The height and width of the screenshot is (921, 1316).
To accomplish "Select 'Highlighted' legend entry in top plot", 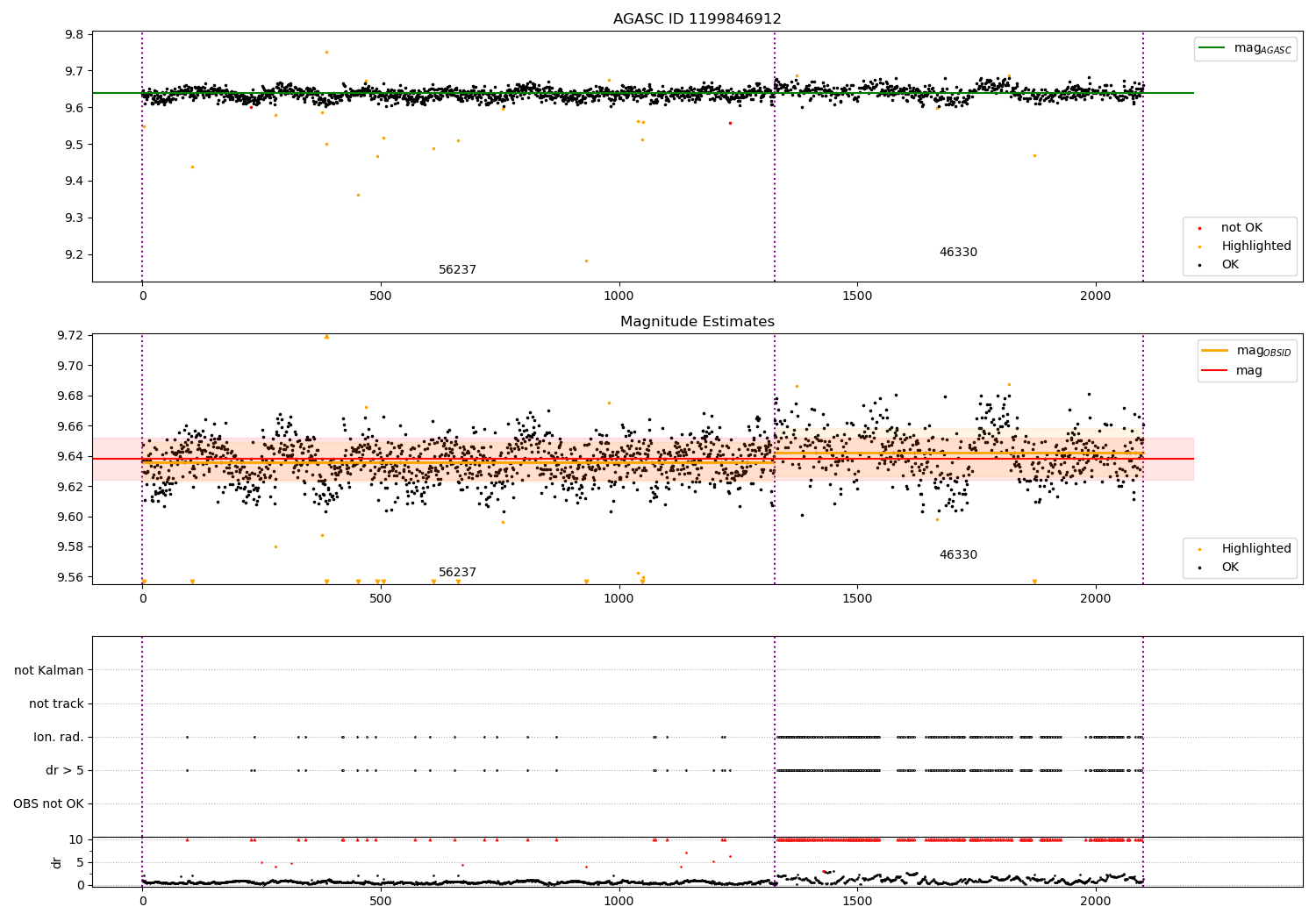I will (1256, 246).
